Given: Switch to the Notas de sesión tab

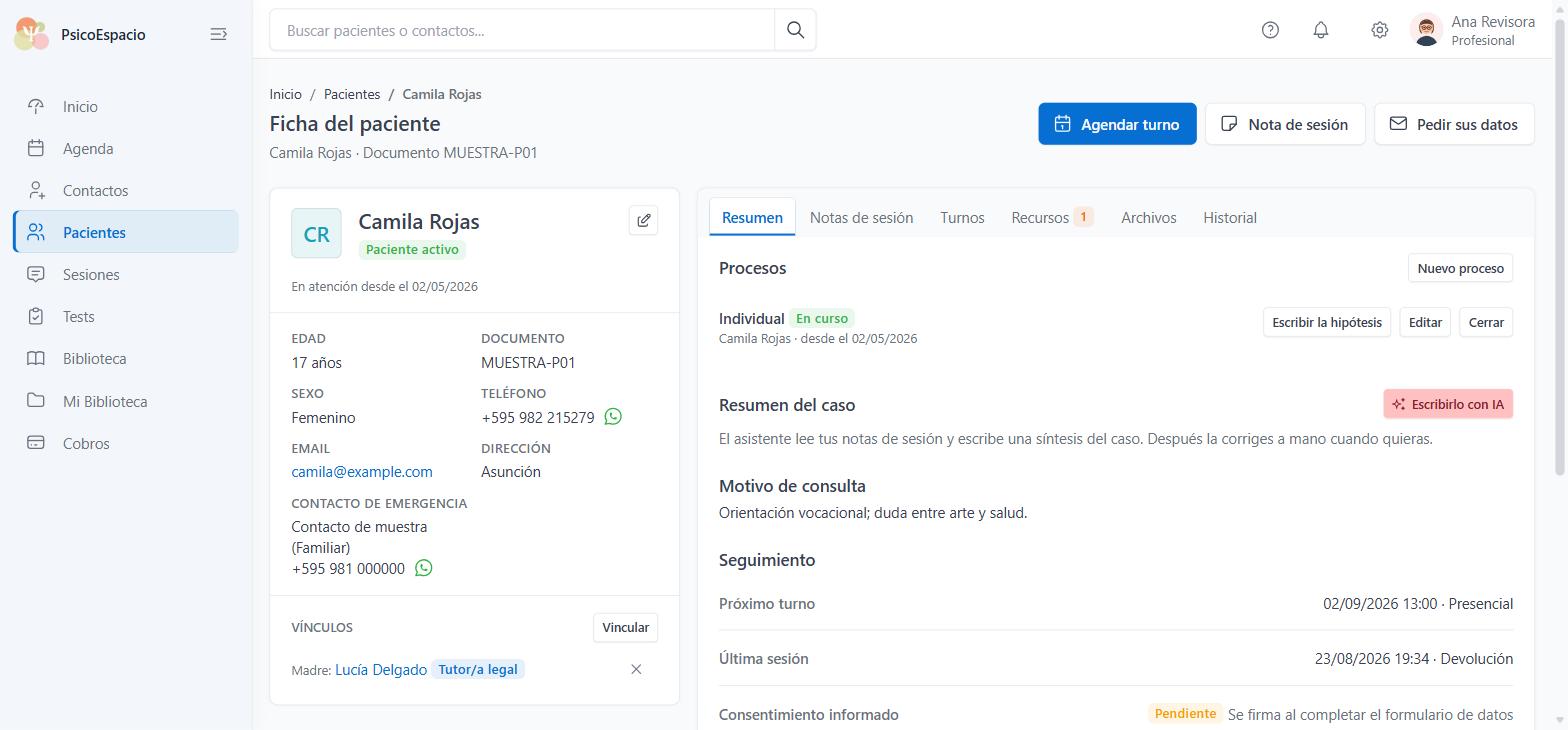Looking at the screenshot, I should [861, 217].
